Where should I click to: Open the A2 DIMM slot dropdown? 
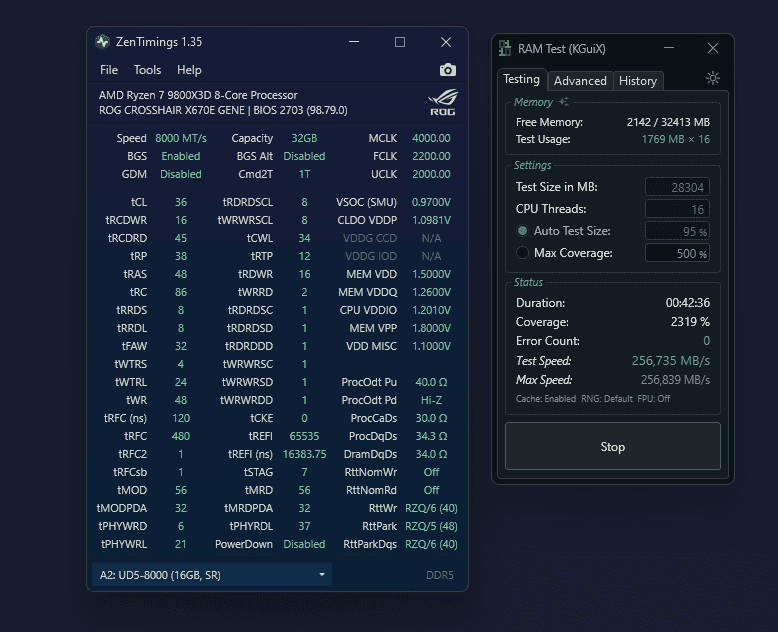(x=211, y=575)
